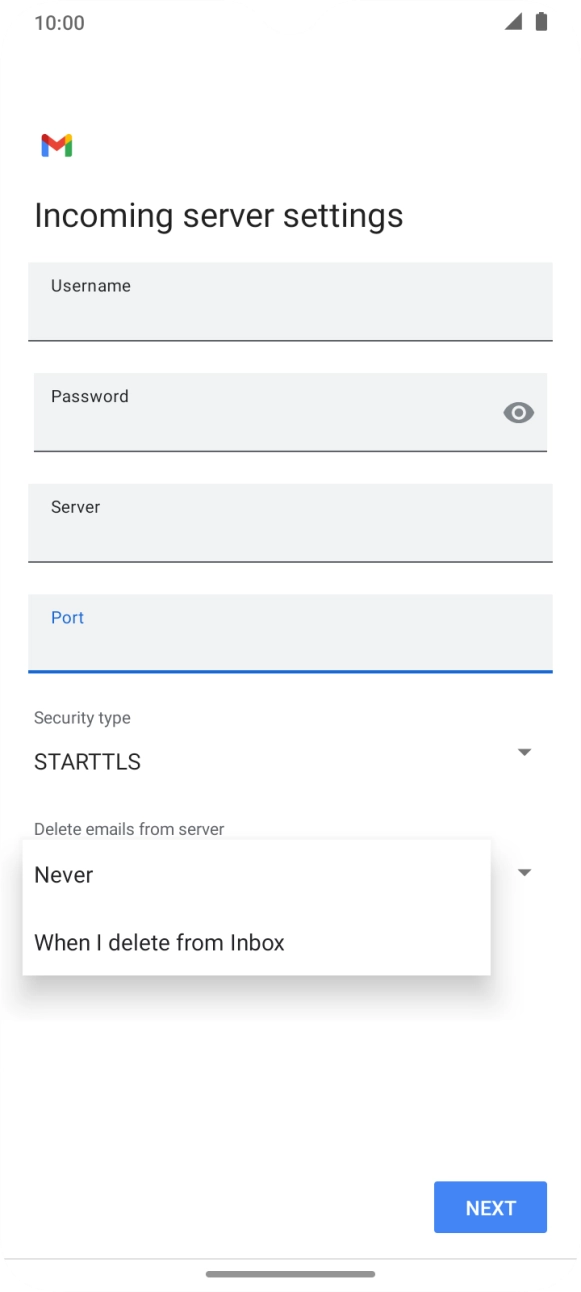
Task: Toggle password visibility with the eye icon
Action: tap(518, 412)
